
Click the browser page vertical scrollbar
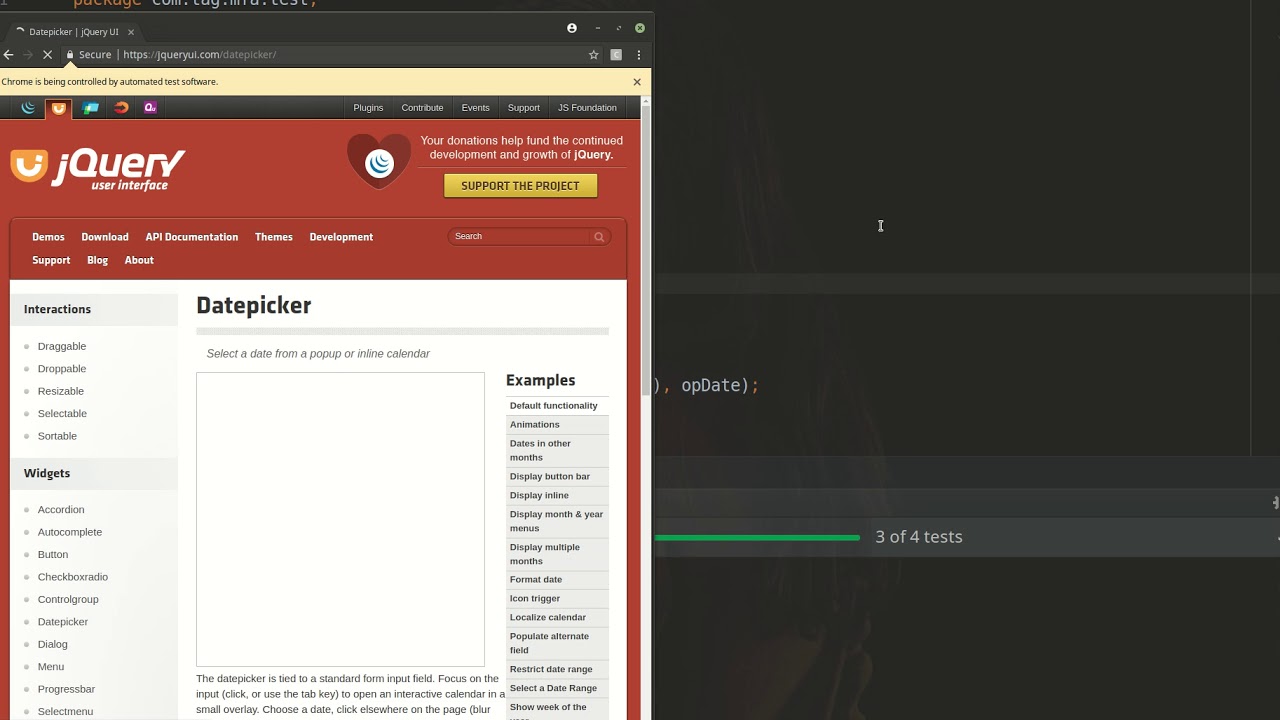[646, 250]
